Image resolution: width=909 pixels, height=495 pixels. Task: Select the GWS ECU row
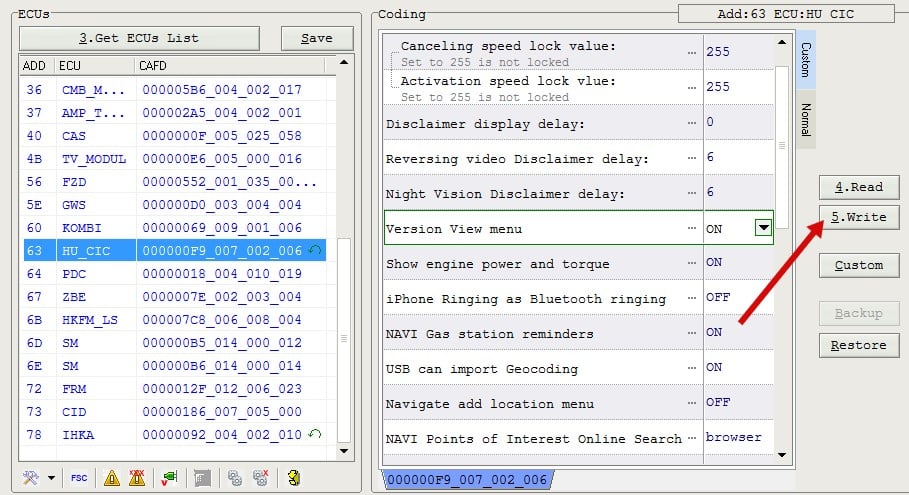(174, 205)
